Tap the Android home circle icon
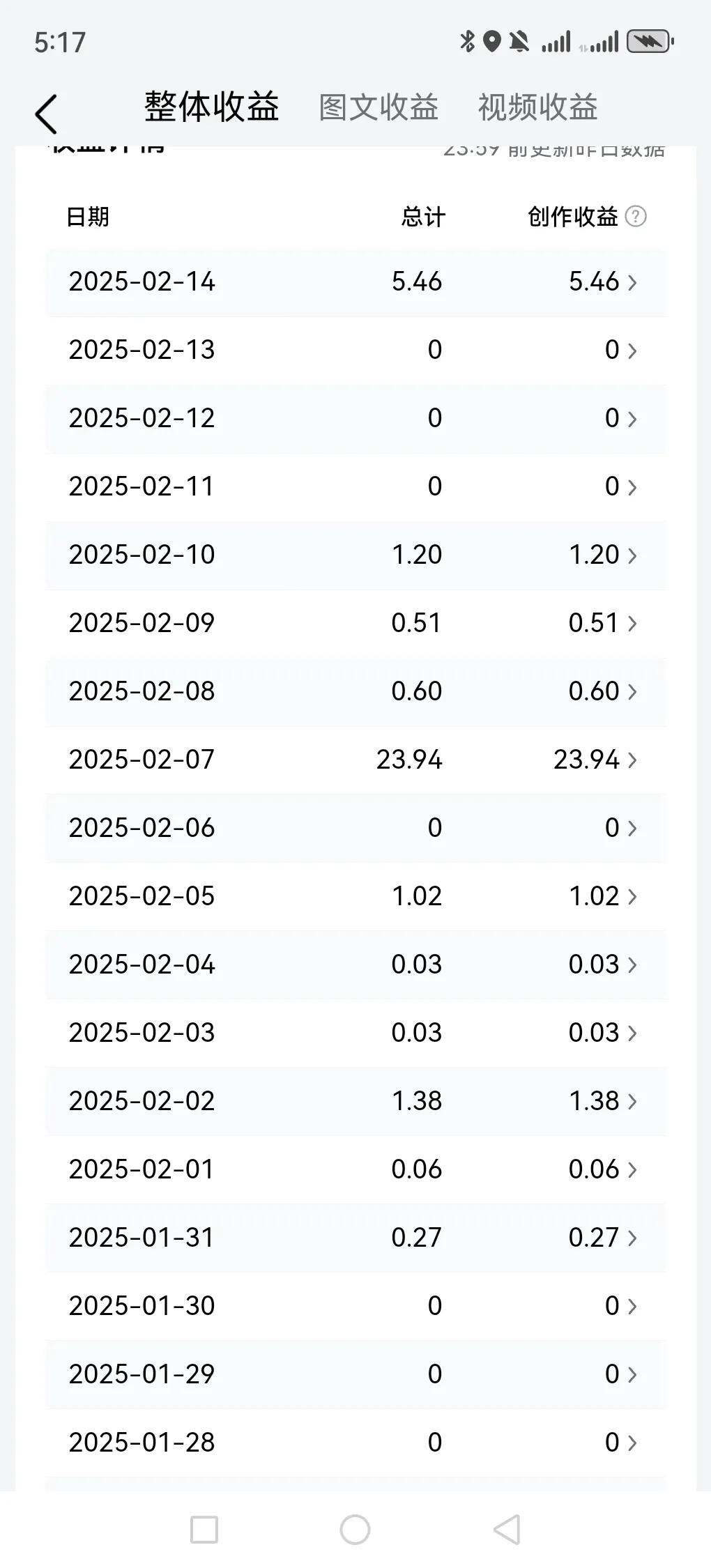Screen dimensions: 711x1568 [355, 1530]
